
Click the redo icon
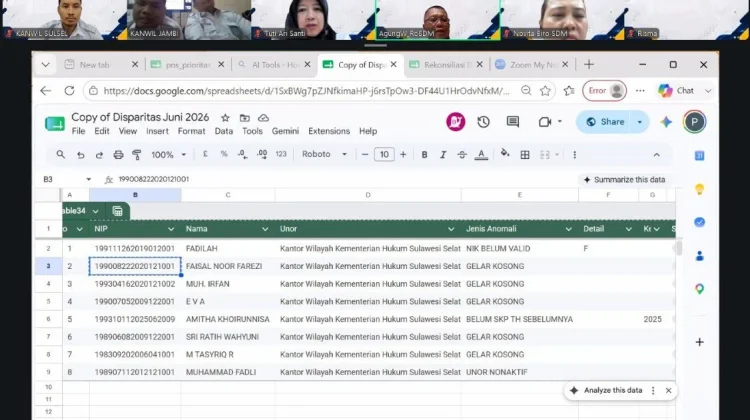tap(99, 155)
